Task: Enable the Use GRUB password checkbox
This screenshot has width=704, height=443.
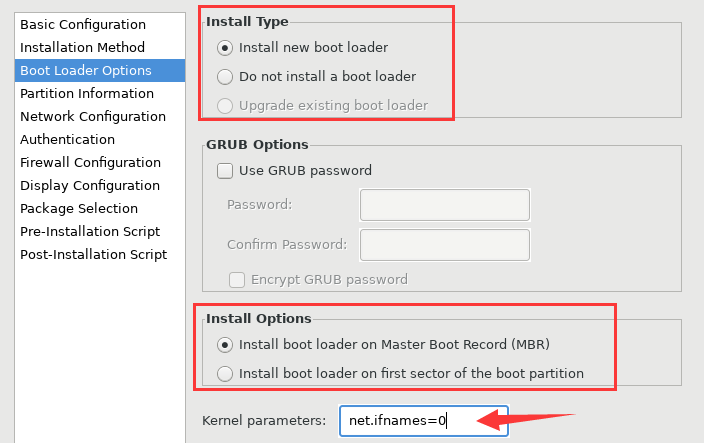Action: (225, 171)
